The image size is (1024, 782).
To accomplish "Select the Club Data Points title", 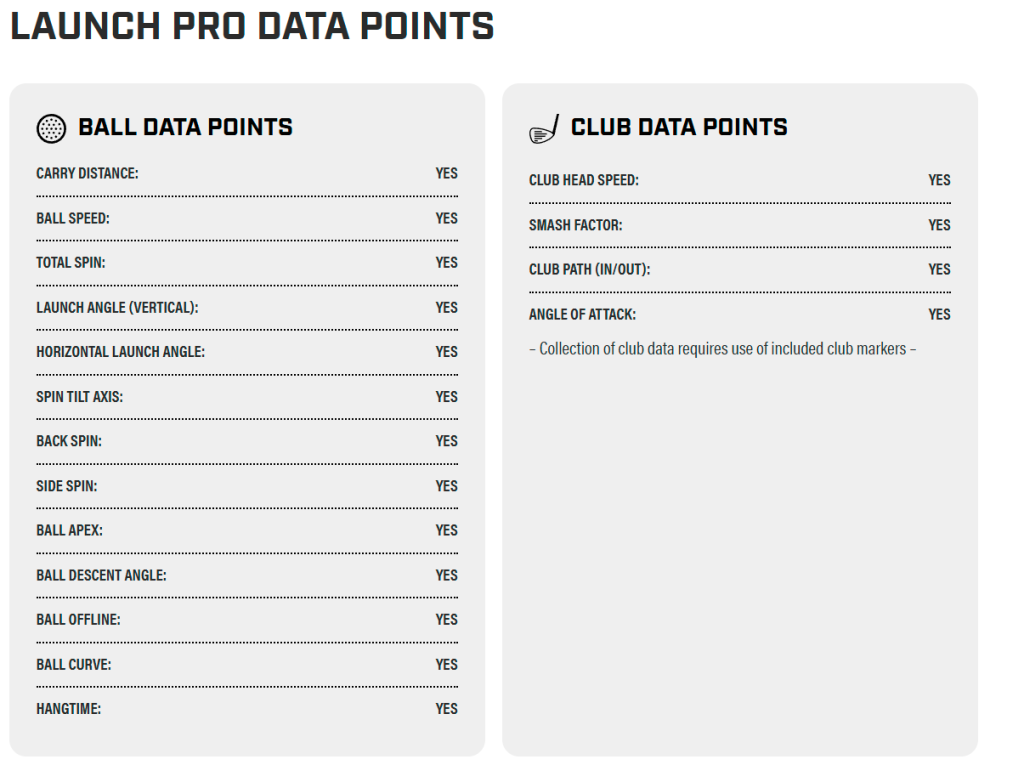I will pyautogui.click(x=679, y=128).
